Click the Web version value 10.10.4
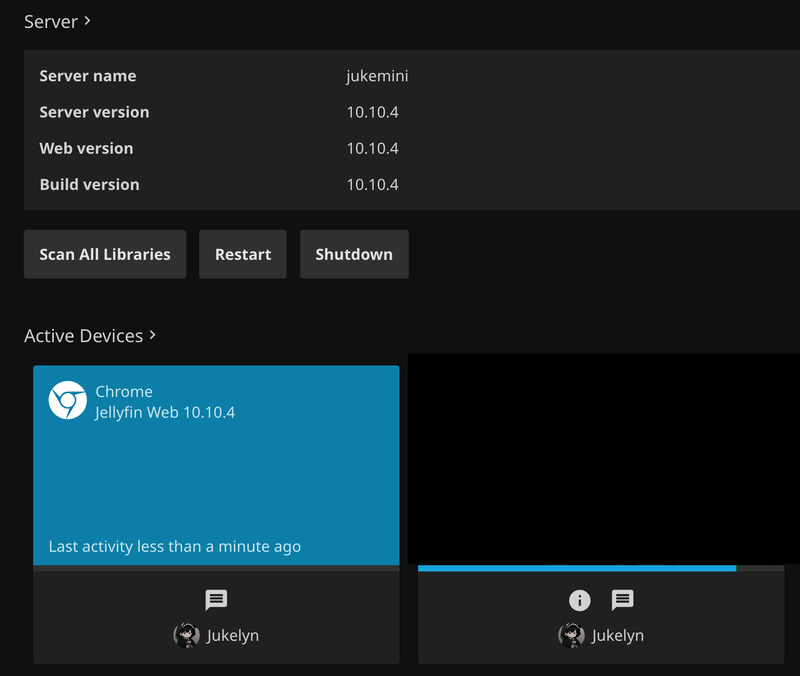Screen dimensions: 800x676 (372, 148)
